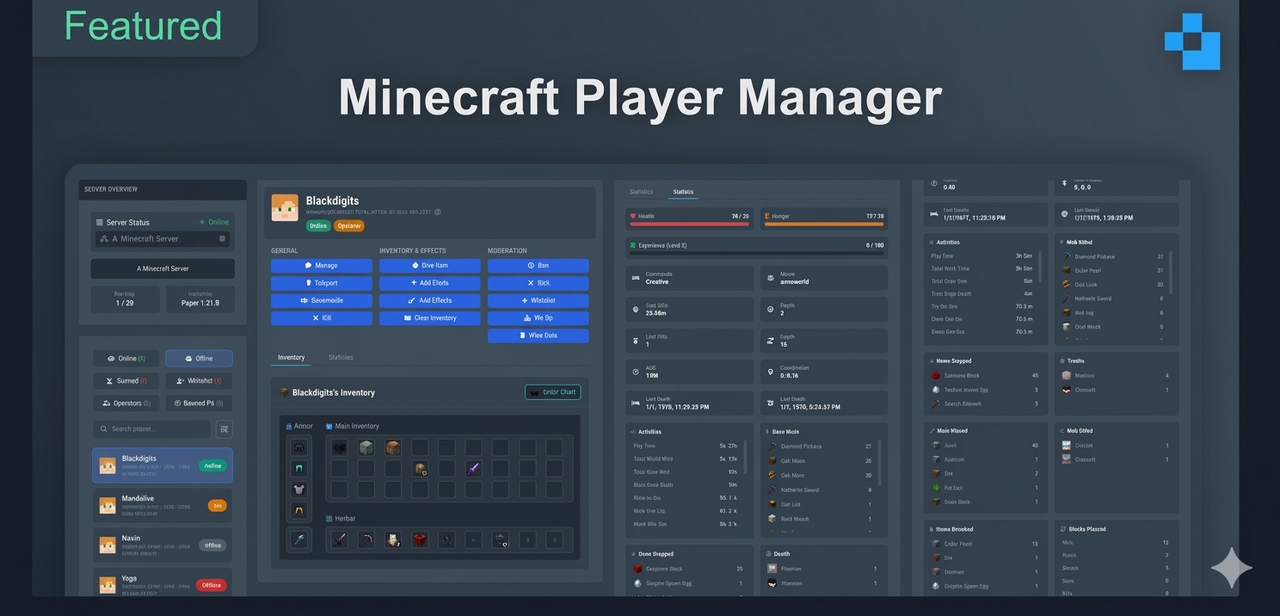Image resolution: width=1280 pixels, height=616 pixels.
Task: Click the first sword in the hotbar row
Action: pos(339,540)
